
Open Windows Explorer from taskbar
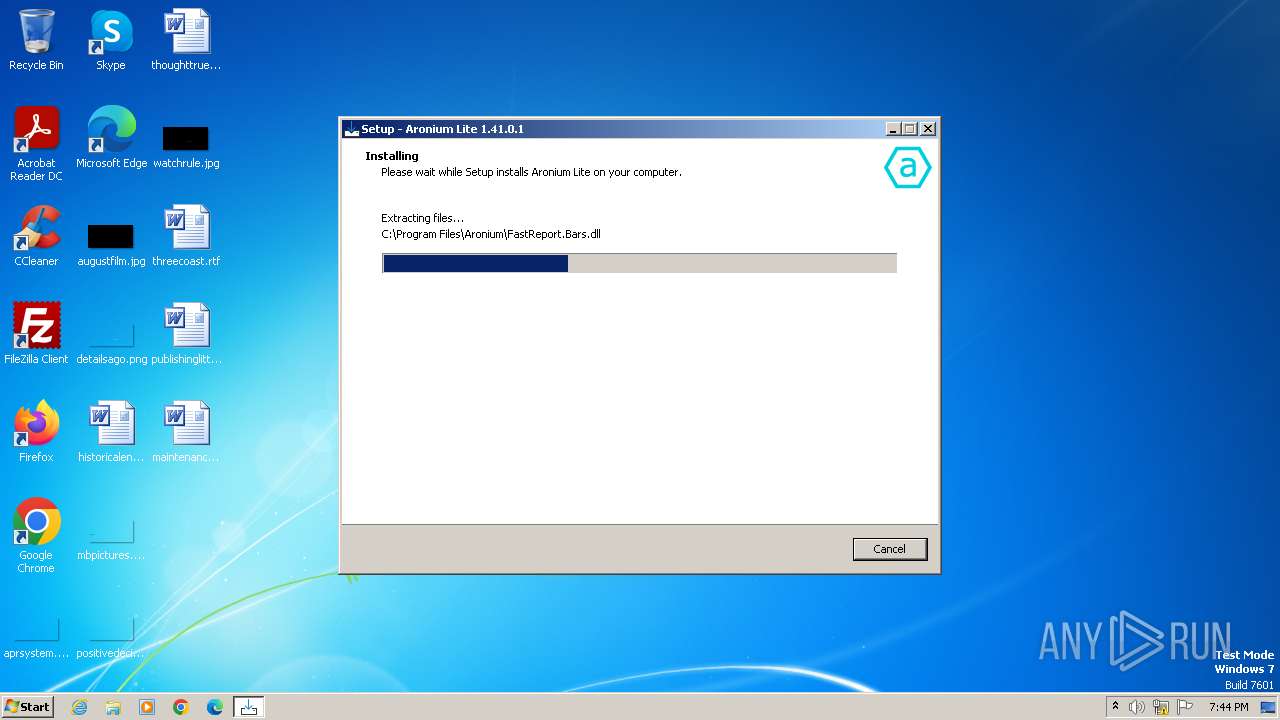tap(113, 707)
